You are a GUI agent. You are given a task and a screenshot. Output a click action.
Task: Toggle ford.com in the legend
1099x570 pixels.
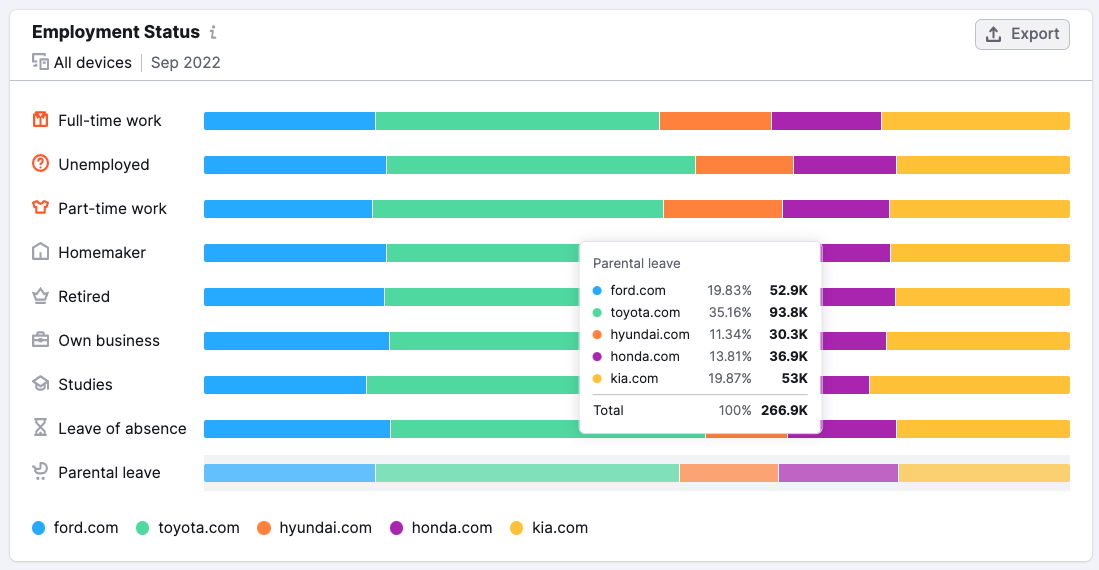click(x=75, y=528)
